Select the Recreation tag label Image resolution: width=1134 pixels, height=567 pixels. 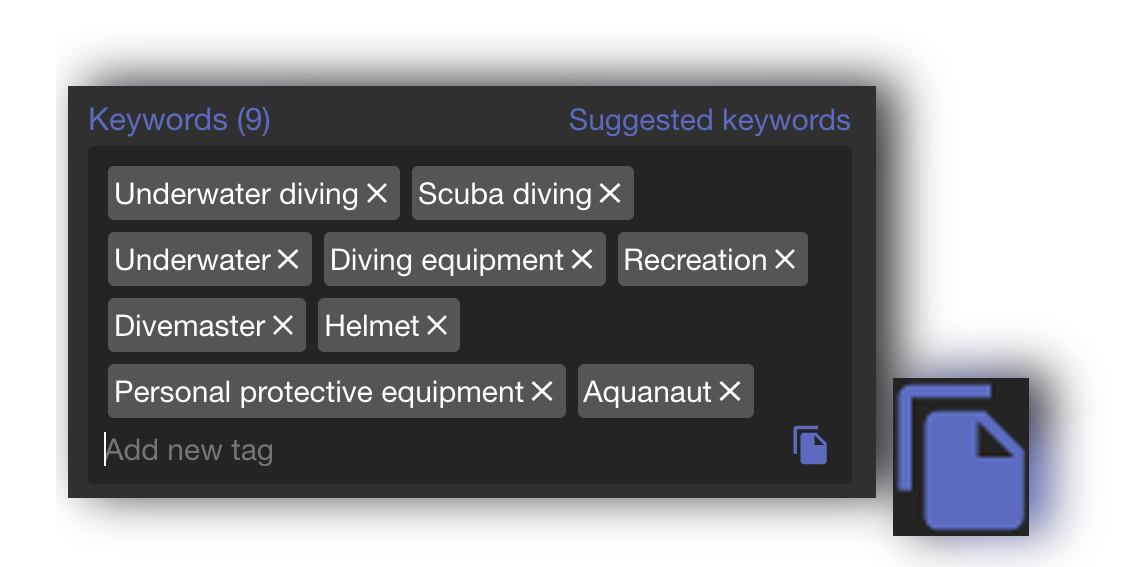(695, 260)
